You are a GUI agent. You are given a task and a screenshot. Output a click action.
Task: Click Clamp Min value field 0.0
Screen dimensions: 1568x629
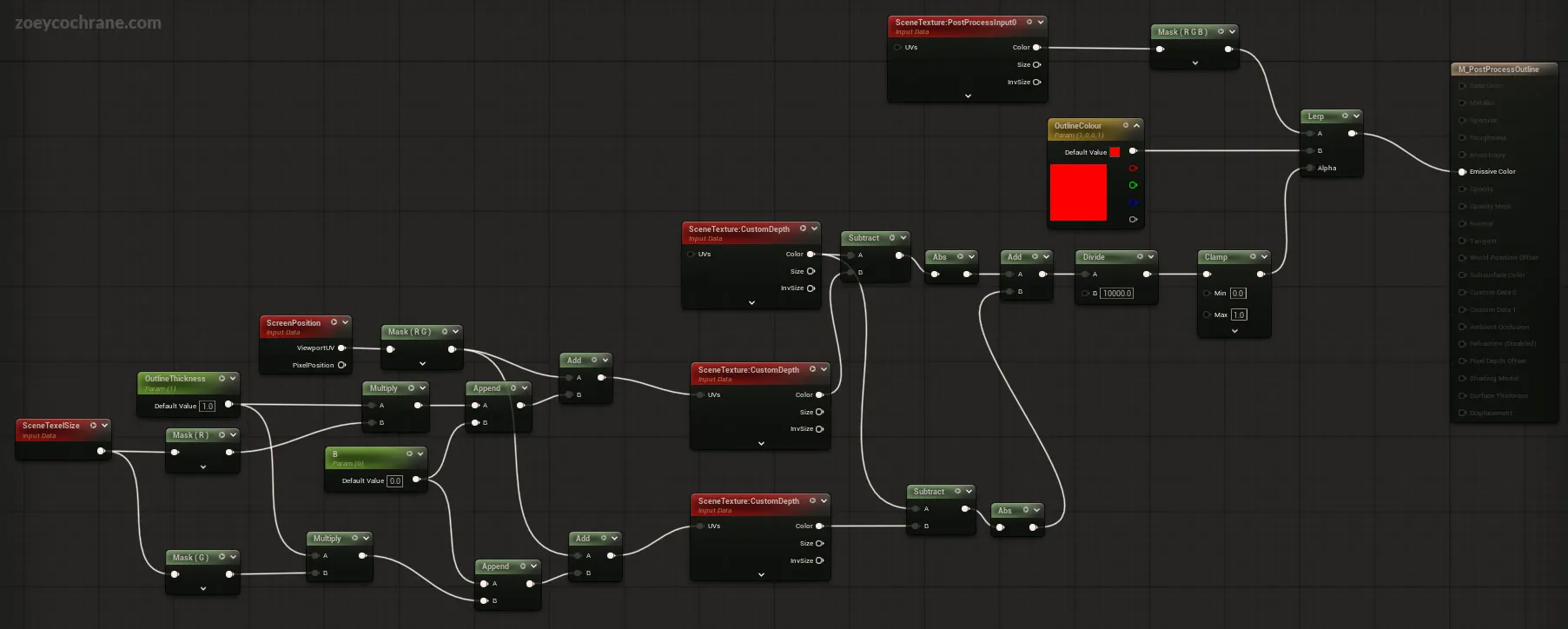point(1238,294)
